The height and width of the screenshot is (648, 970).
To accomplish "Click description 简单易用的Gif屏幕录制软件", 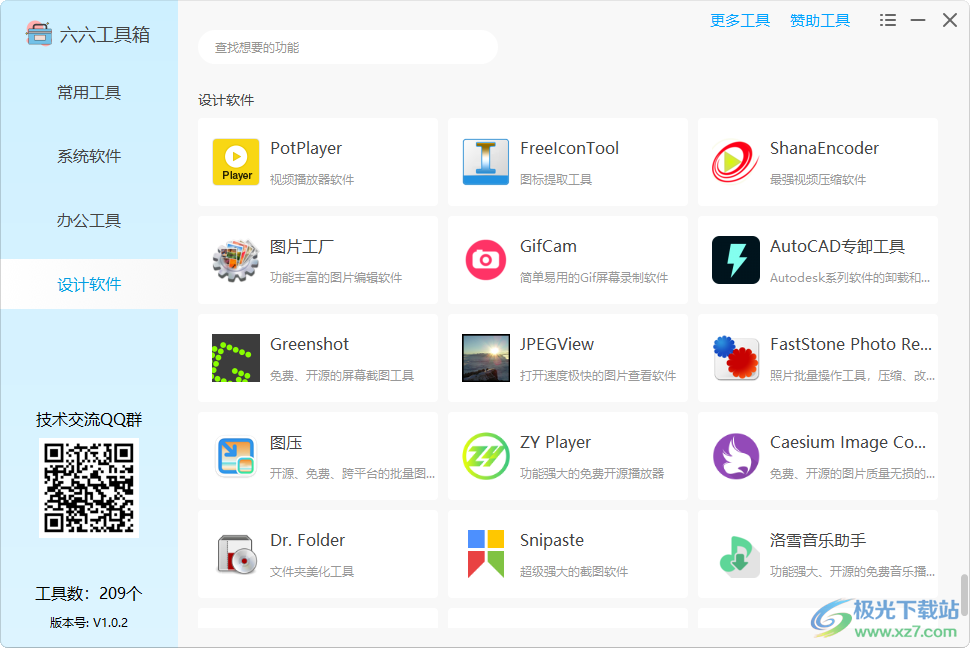I will coord(594,277).
